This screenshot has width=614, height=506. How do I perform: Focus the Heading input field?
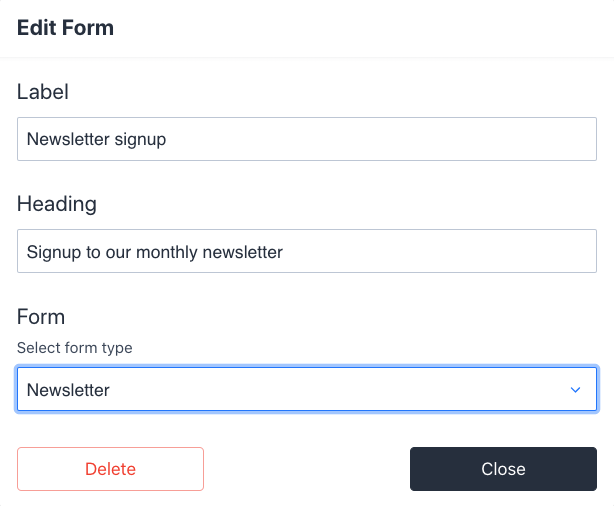click(x=306, y=252)
